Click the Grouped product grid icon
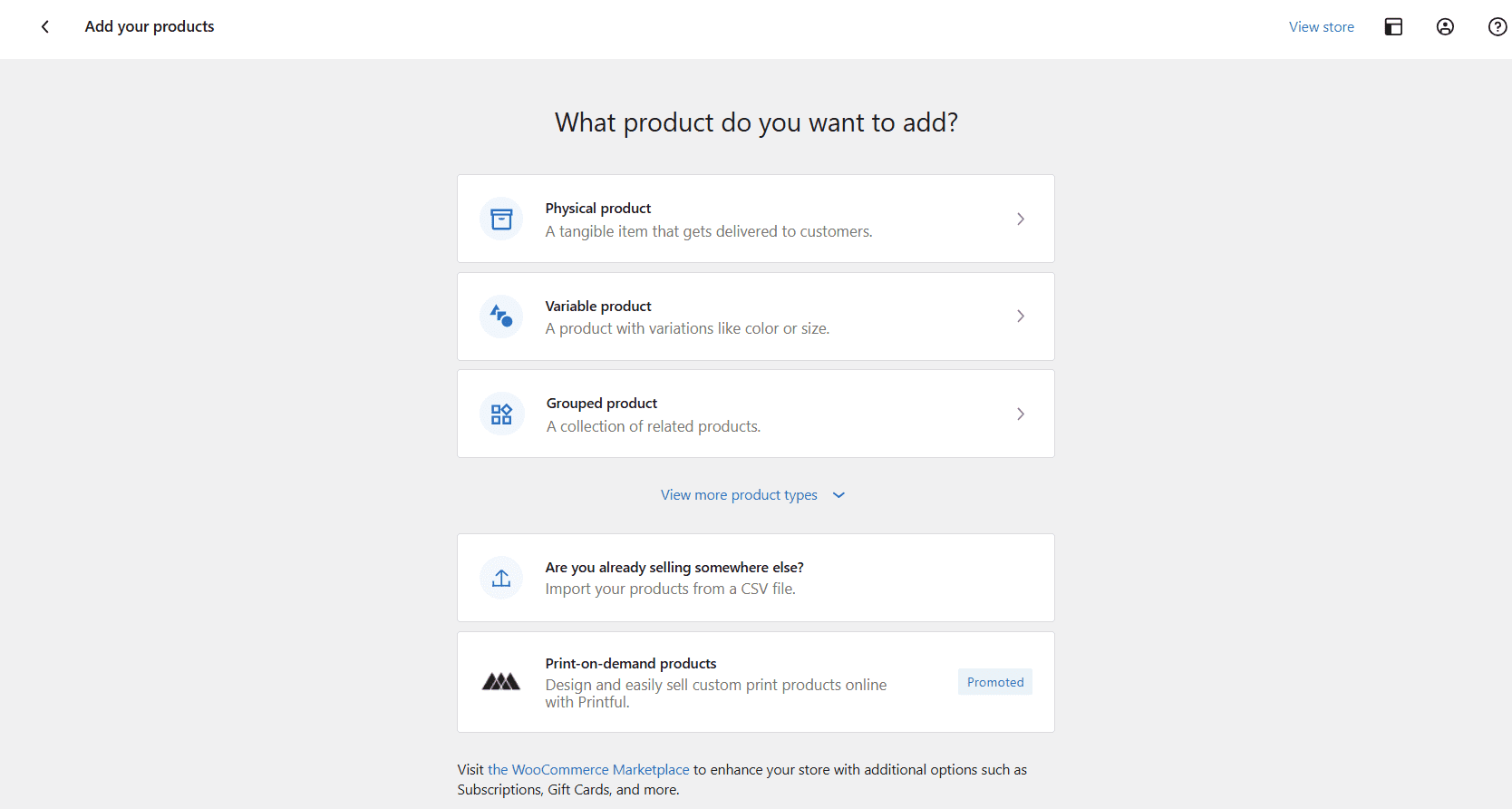Viewport: 1512px width, 809px height. [x=501, y=414]
